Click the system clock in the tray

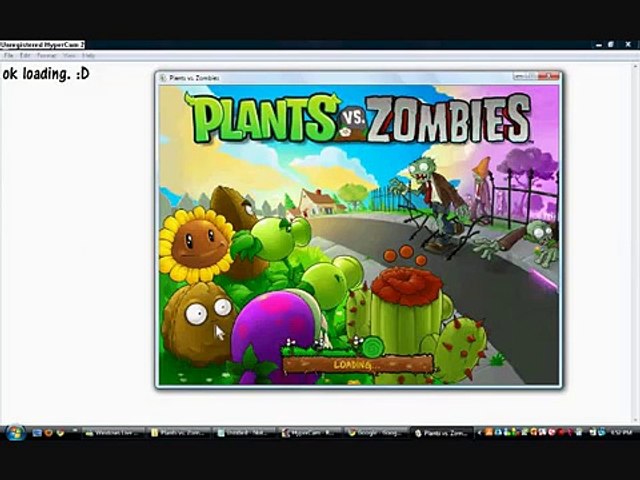coord(622,433)
